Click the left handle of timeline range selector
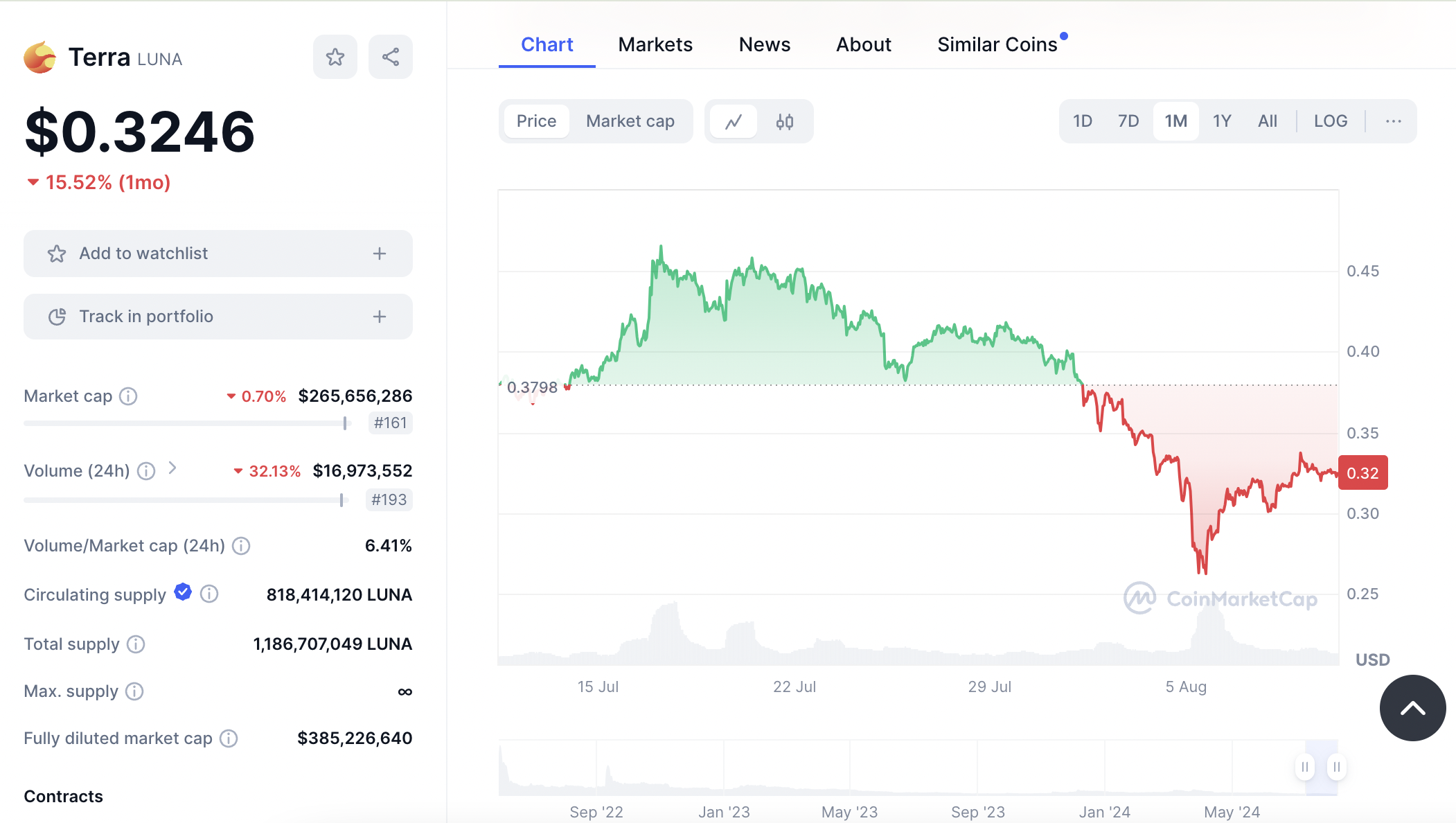Image resolution: width=1456 pixels, height=823 pixels. [x=1305, y=767]
